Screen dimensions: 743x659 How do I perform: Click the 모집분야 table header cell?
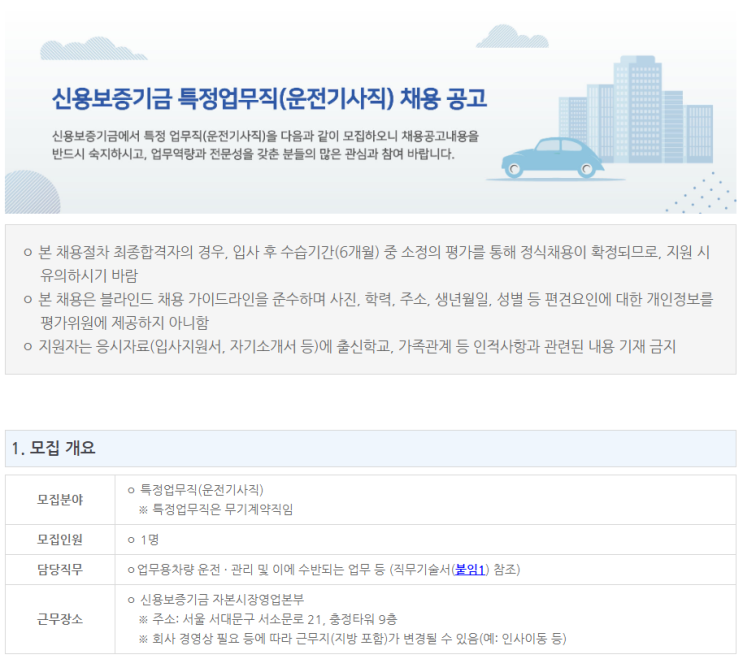pos(60,499)
